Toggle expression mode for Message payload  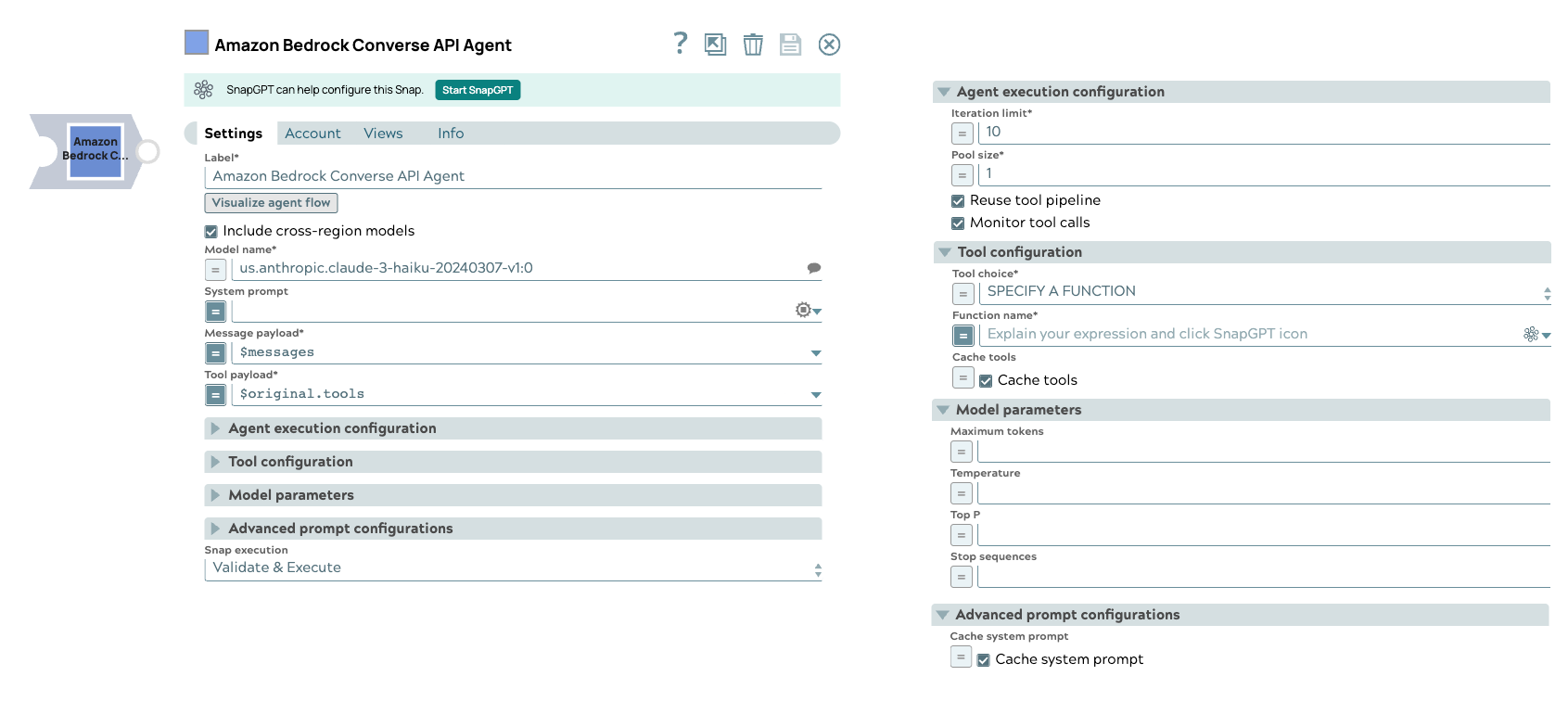point(214,353)
